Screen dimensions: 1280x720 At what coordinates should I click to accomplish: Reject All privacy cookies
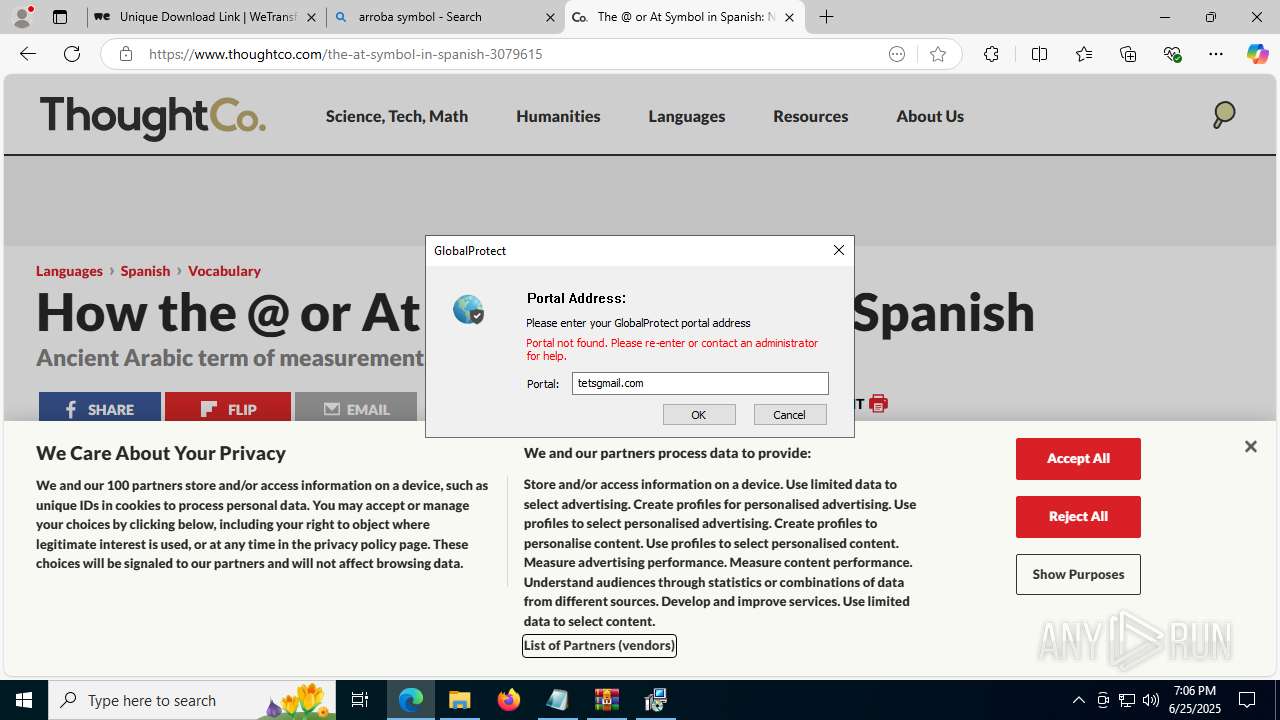pyautogui.click(x=1078, y=517)
